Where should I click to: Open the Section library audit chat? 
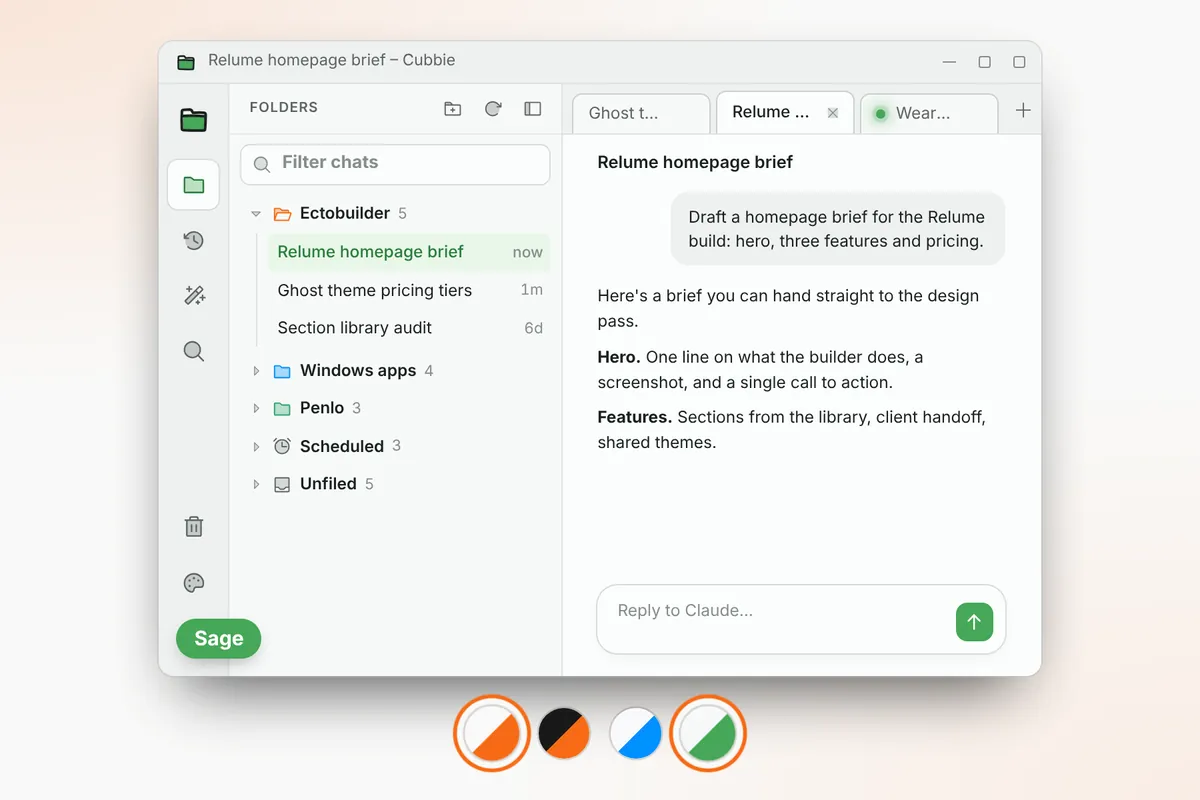pyautogui.click(x=409, y=328)
